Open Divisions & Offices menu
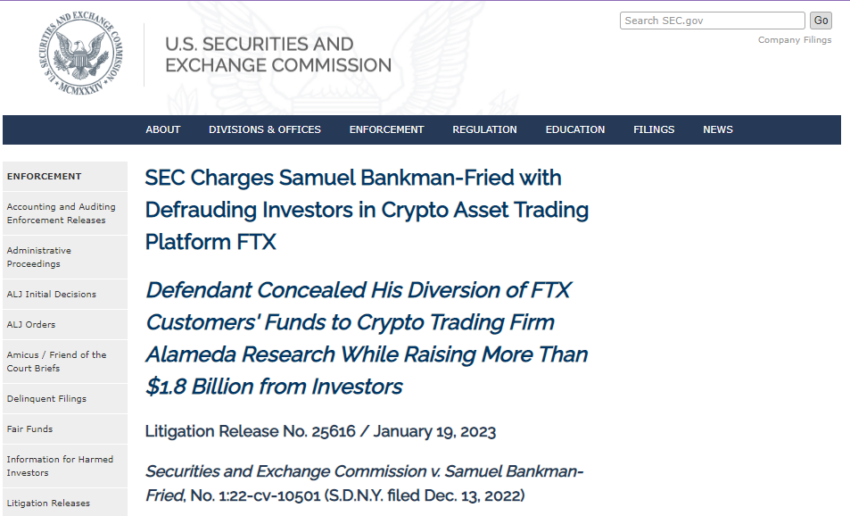The width and height of the screenshot is (850, 516). (265, 130)
